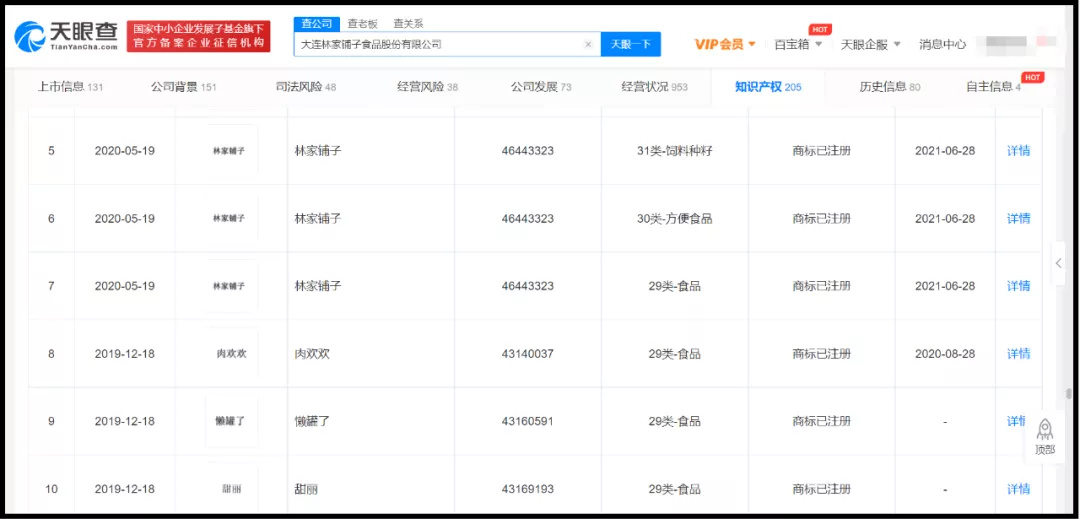The height and width of the screenshot is (519, 1080).
Task: Click the 30类-方便食品 category cell
Action: click(675, 218)
